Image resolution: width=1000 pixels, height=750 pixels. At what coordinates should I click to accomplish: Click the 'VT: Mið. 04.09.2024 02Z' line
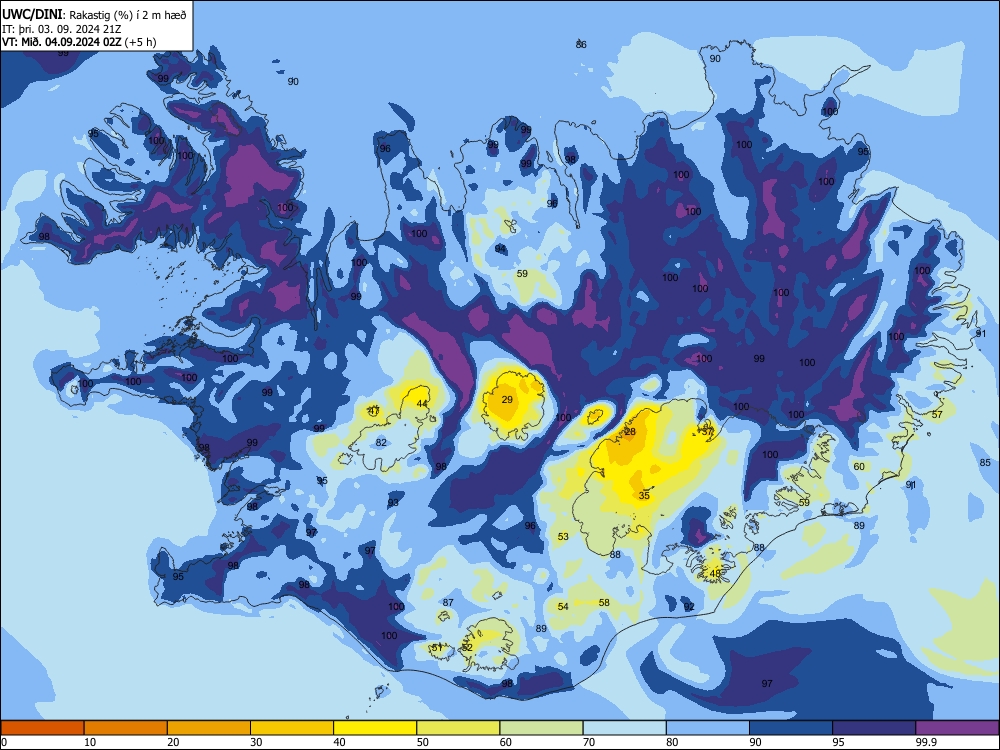click(x=62, y=42)
